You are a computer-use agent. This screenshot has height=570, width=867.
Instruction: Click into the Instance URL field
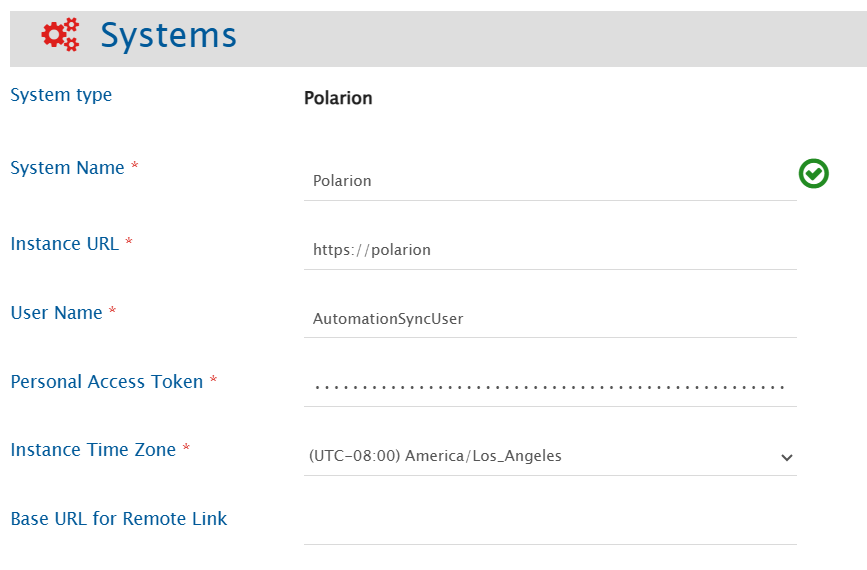(550, 250)
